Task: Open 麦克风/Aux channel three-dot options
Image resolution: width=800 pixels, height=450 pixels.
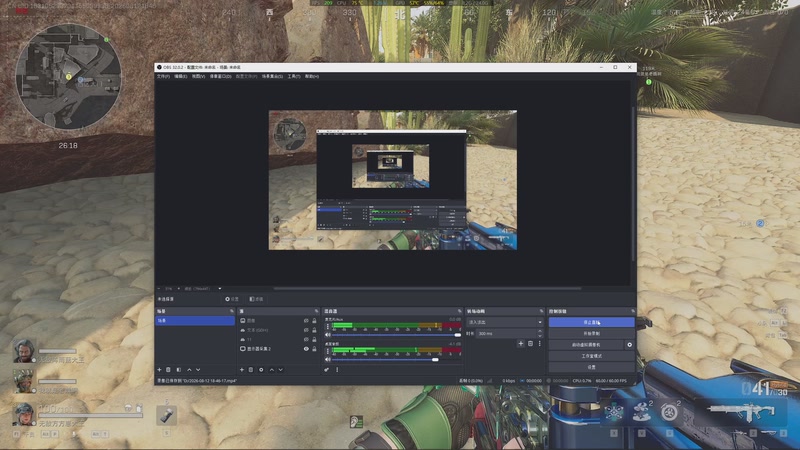Action: 328,327
